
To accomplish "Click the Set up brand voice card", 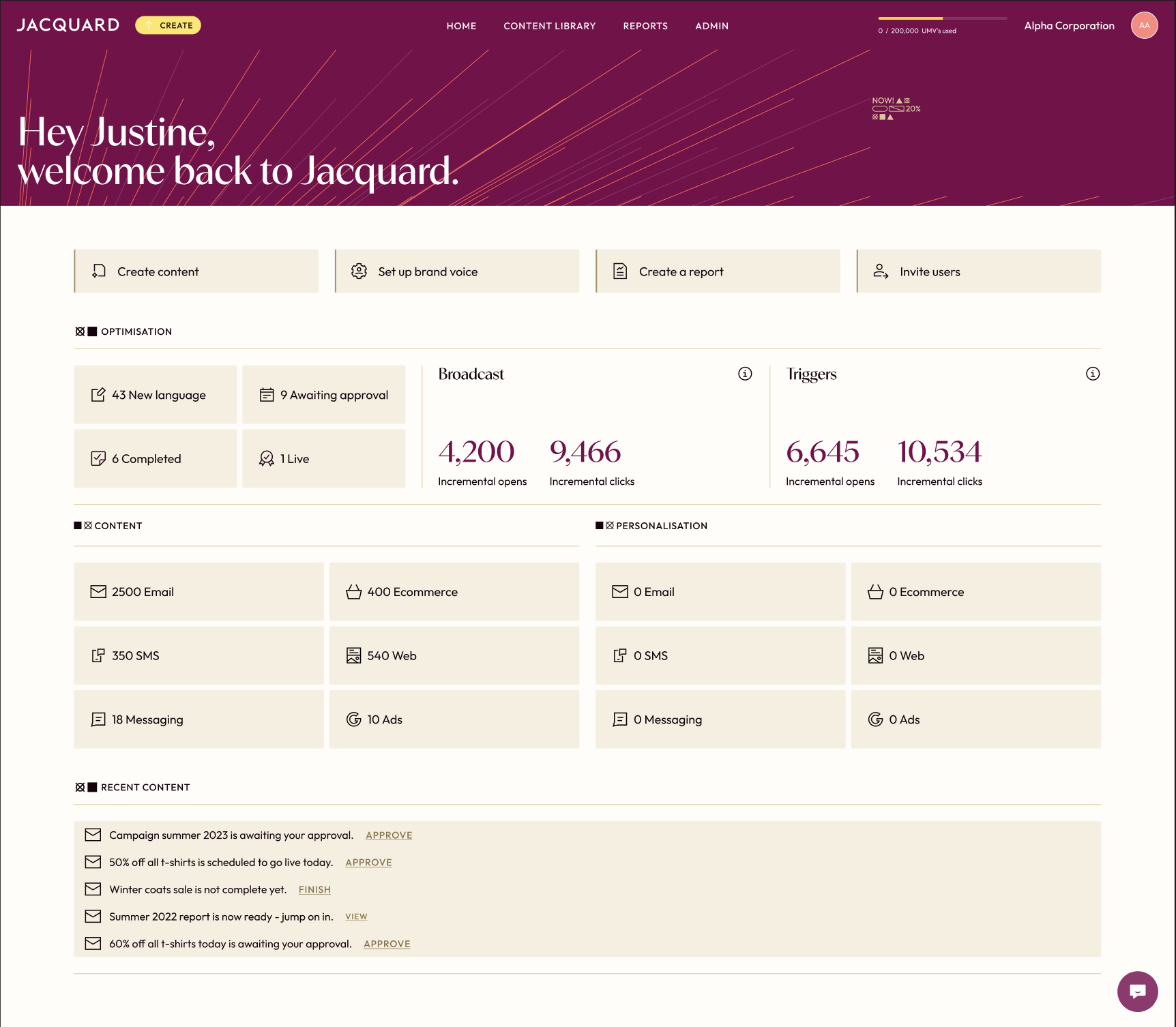I will [457, 271].
